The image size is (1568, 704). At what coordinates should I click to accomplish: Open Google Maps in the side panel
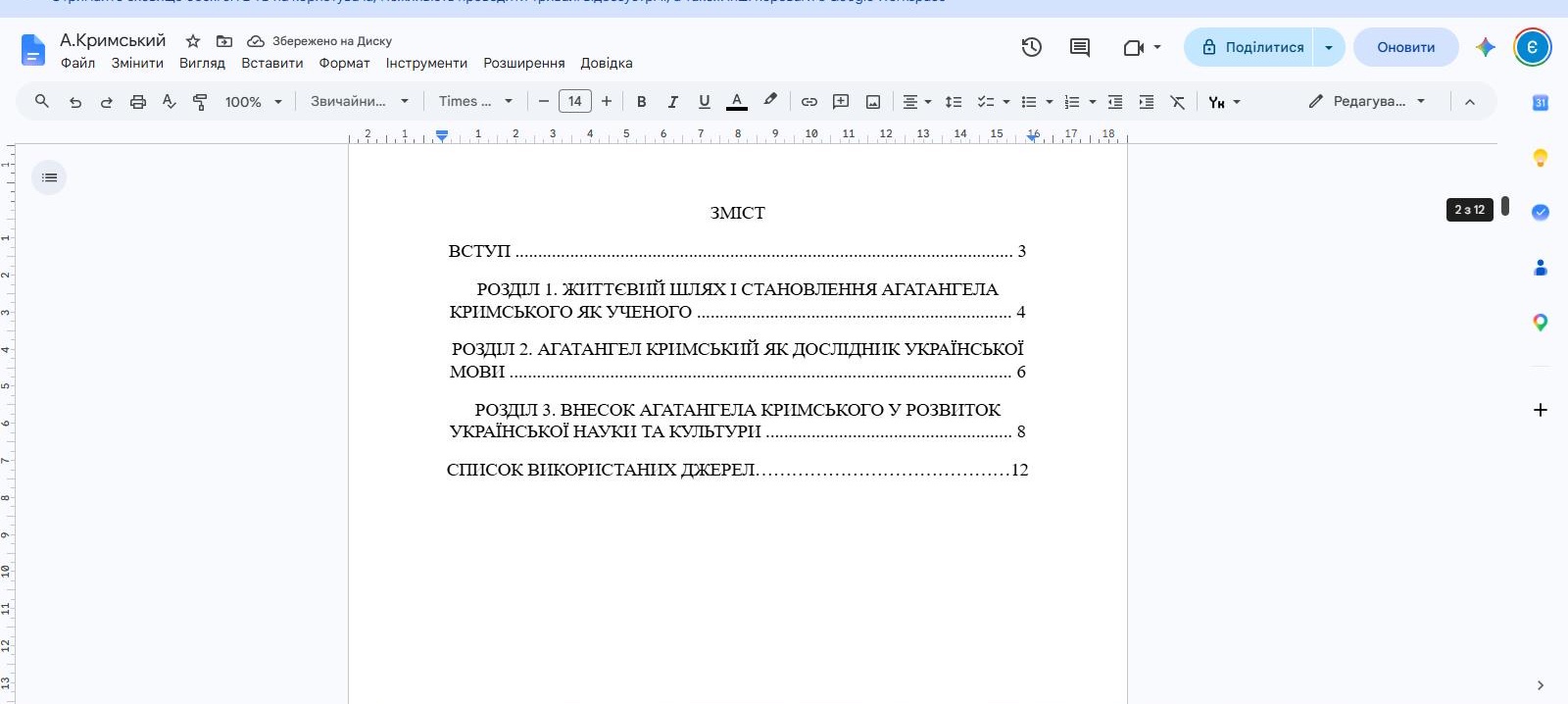click(1541, 322)
